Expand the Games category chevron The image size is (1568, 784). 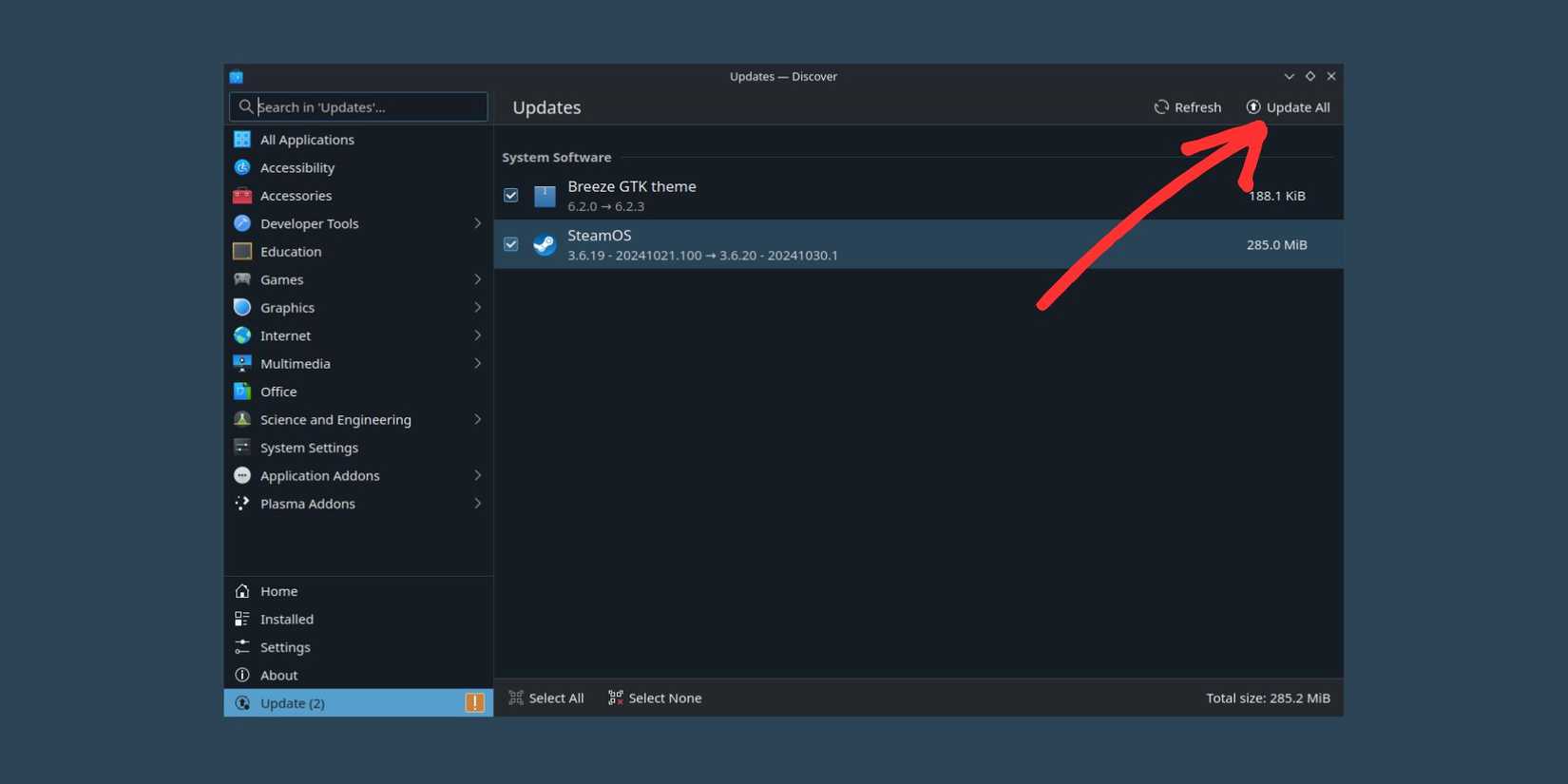(x=477, y=279)
